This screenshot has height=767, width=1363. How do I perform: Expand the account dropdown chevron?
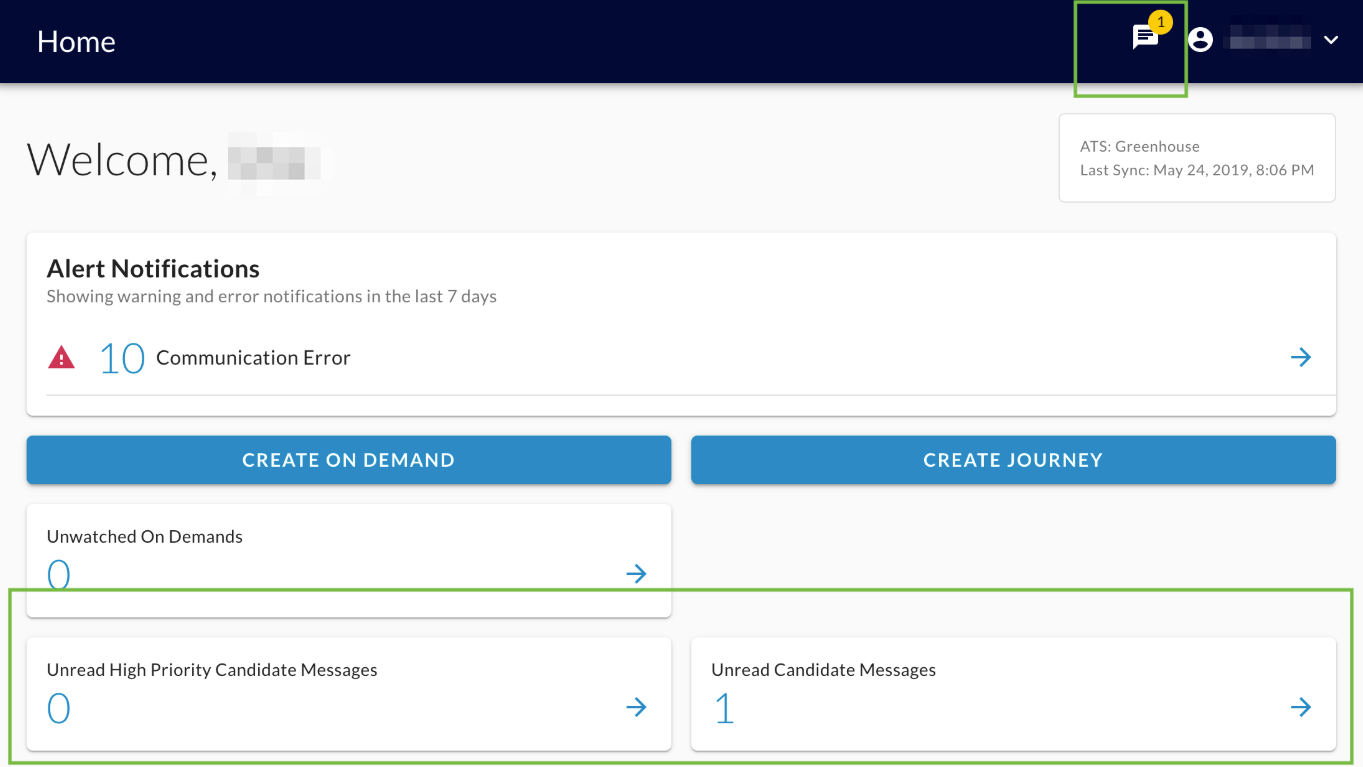1331,40
